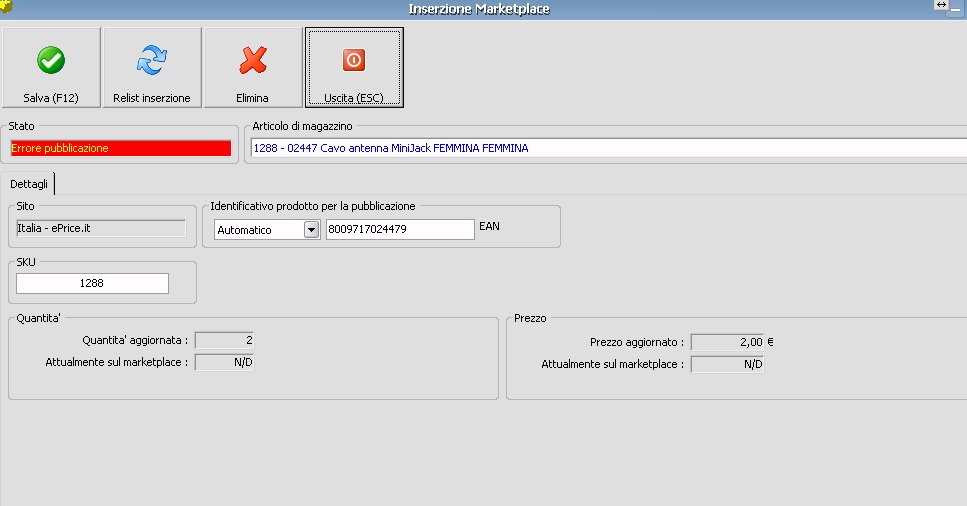Screen dimensions: 967x506
Task: Click the Quantita' aggiornata value field
Action: [224, 340]
